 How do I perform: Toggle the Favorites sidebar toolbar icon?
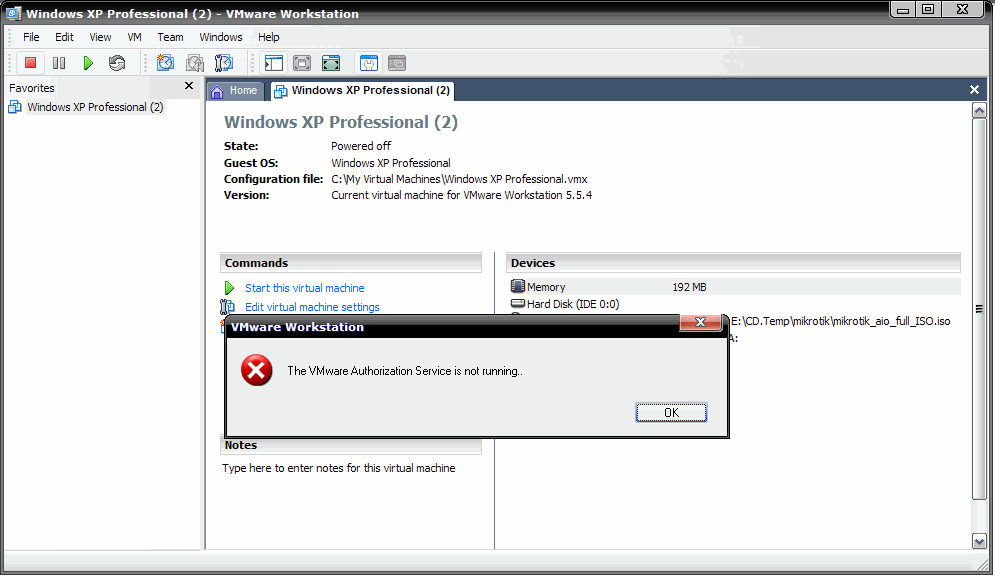pos(274,63)
